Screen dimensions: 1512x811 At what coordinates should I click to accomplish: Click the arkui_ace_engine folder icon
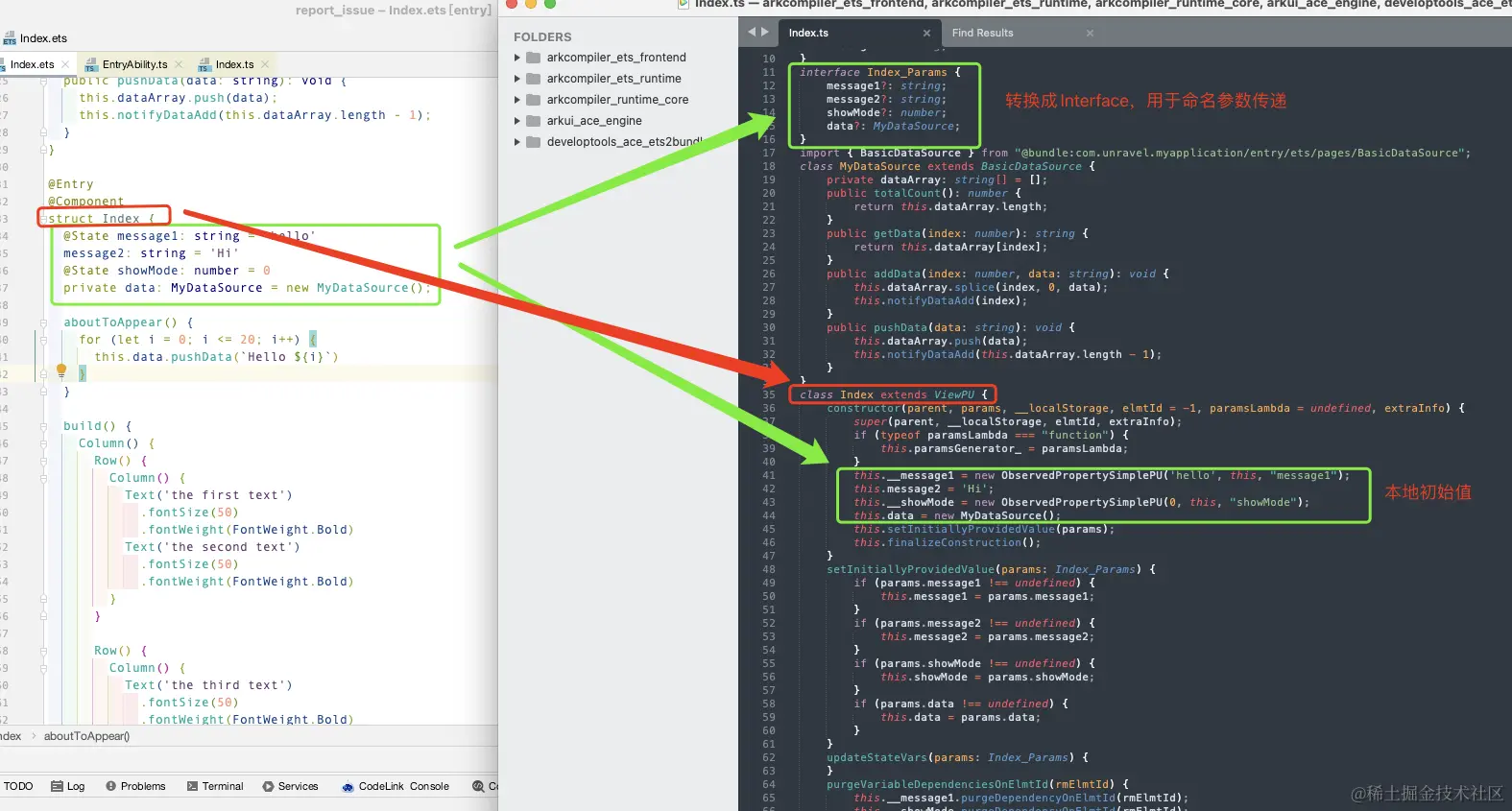click(534, 121)
